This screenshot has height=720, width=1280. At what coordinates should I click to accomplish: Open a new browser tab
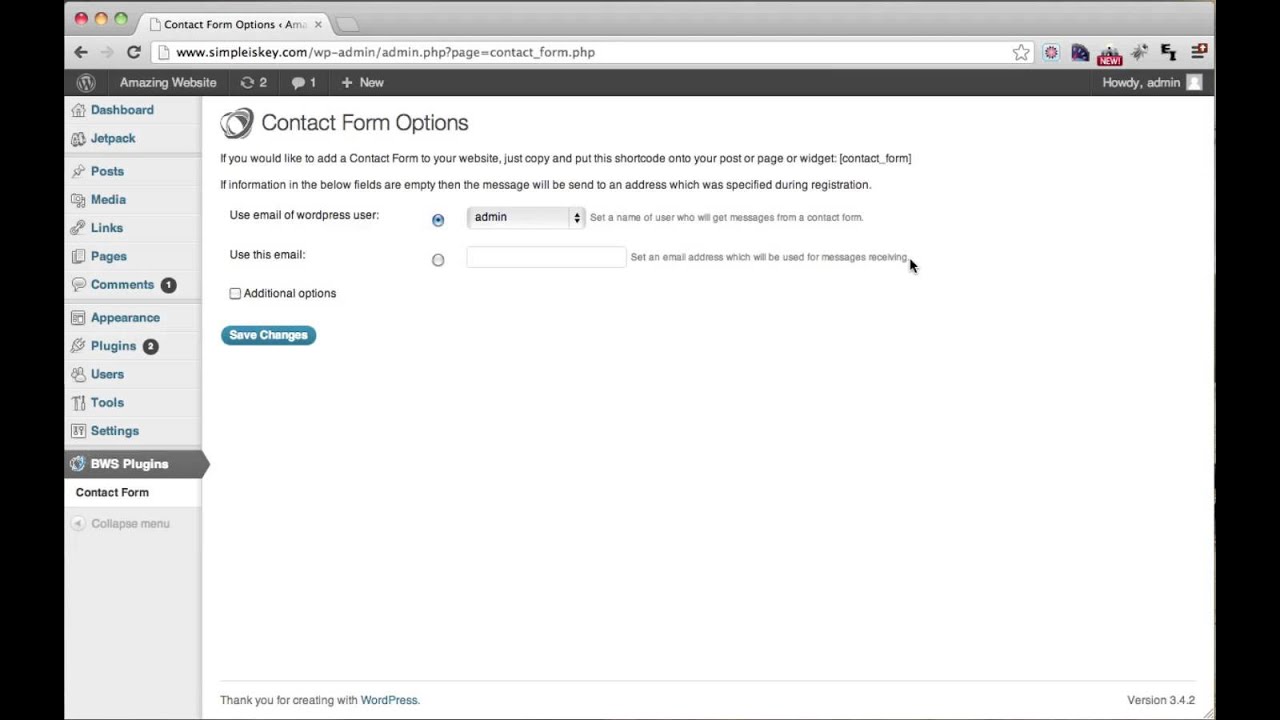(x=346, y=24)
